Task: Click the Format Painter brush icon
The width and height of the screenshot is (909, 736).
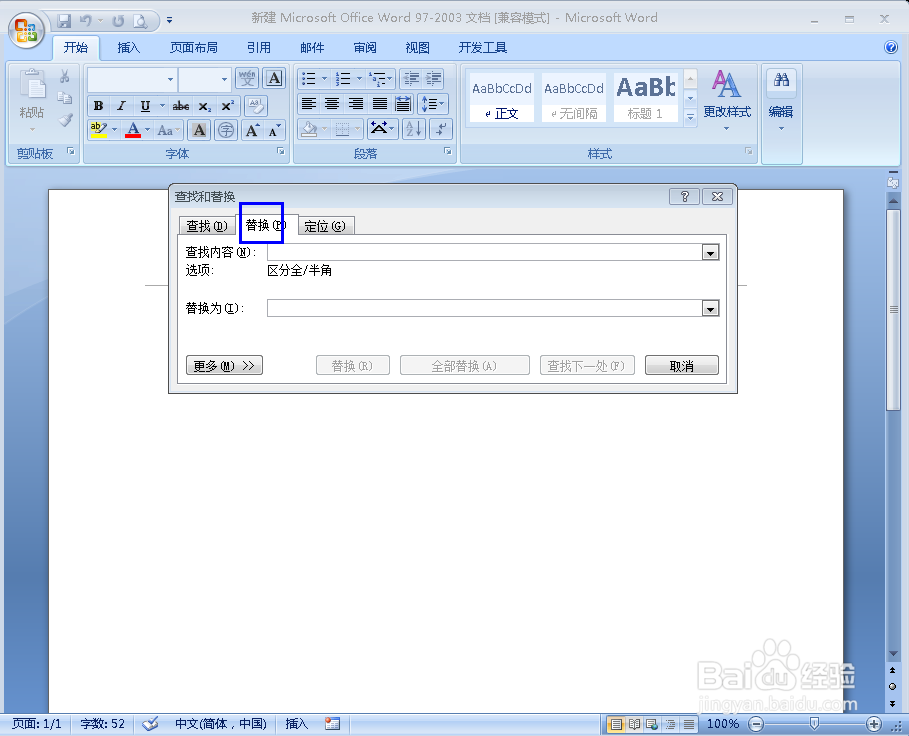Action: 65,120
